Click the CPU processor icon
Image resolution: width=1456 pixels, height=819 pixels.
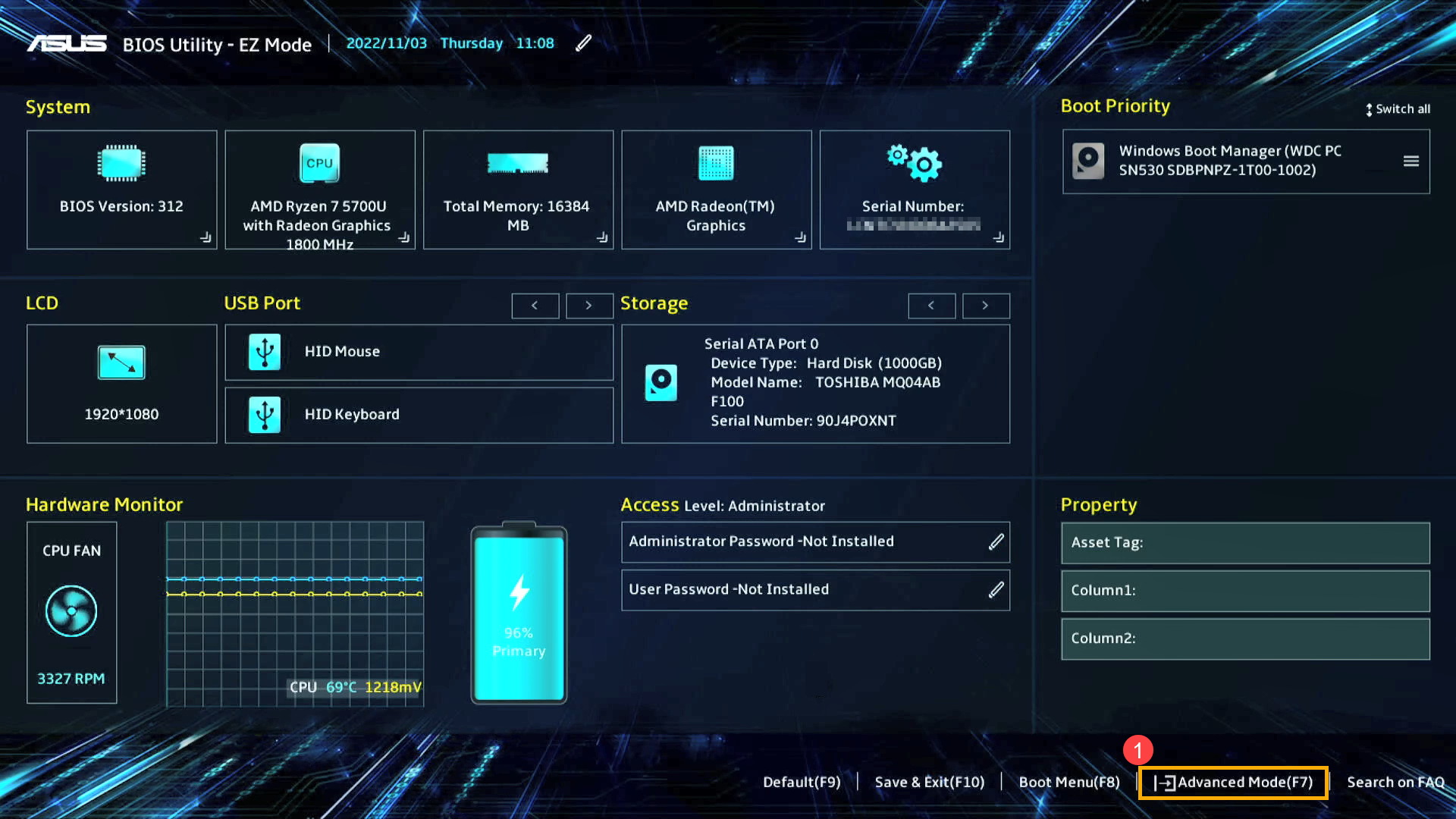pyautogui.click(x=319, y=163)
